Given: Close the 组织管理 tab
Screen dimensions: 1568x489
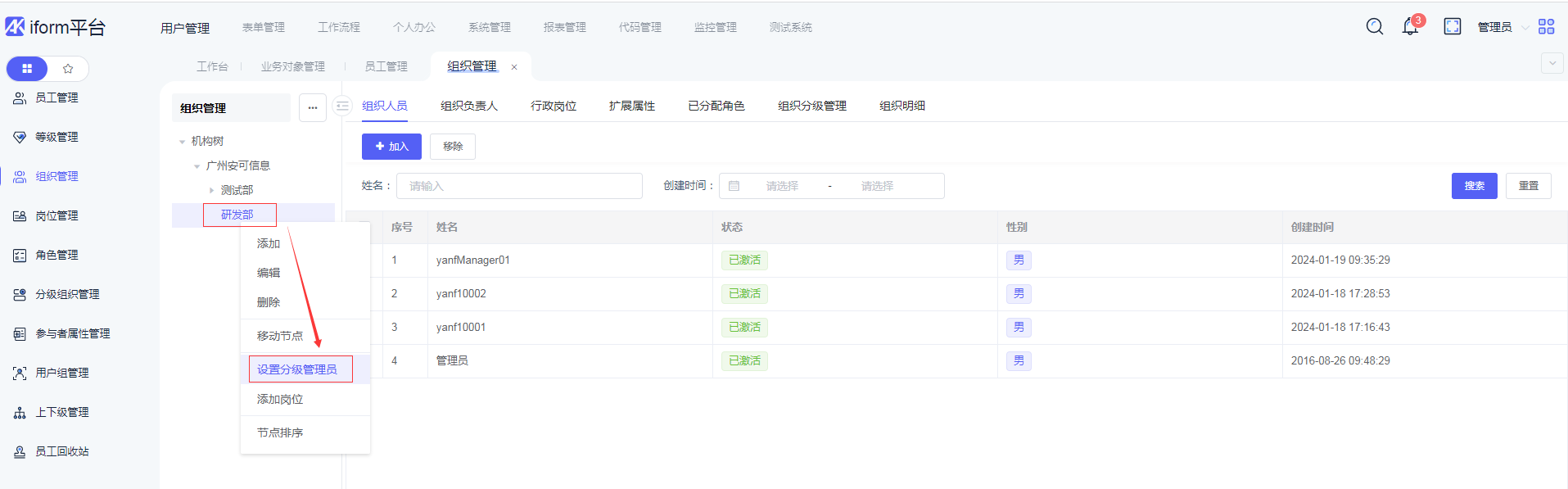Looking at the screenshot, I should pos(514,67).
